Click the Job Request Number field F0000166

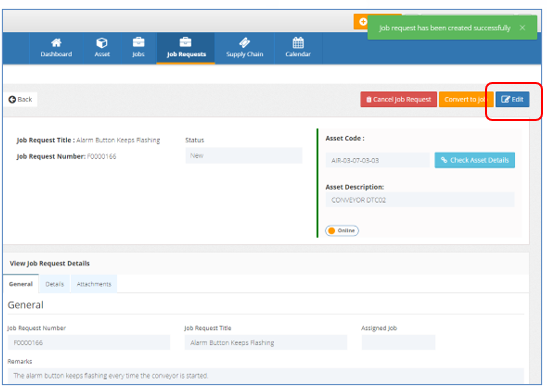tap(89, 343)
